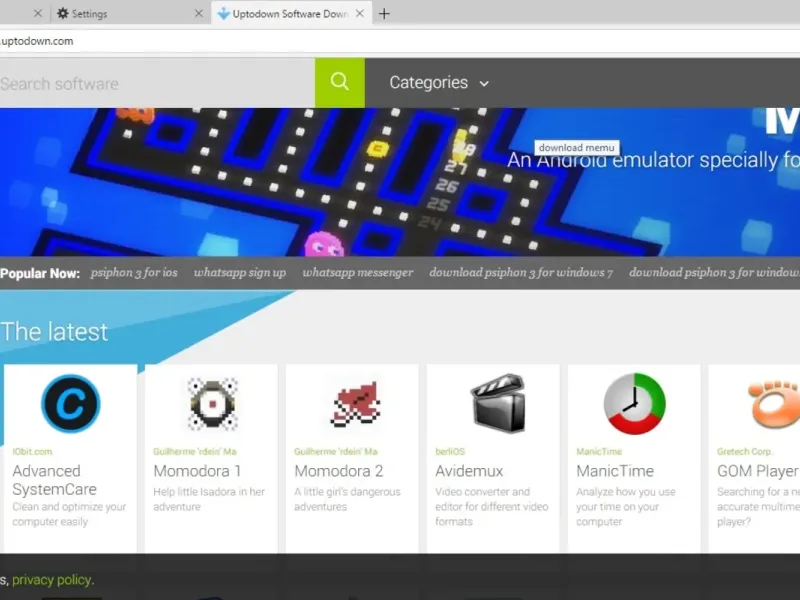Viewport: 800px width, 600px height.
Task: Close the Settings tab
Action: pos(199,14)
